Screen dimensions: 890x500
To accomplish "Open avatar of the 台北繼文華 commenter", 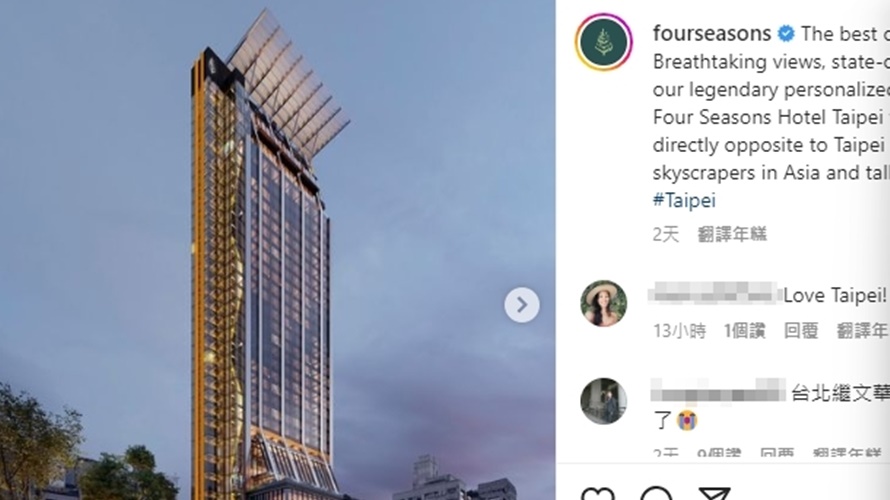I will (x=603, y=401).
